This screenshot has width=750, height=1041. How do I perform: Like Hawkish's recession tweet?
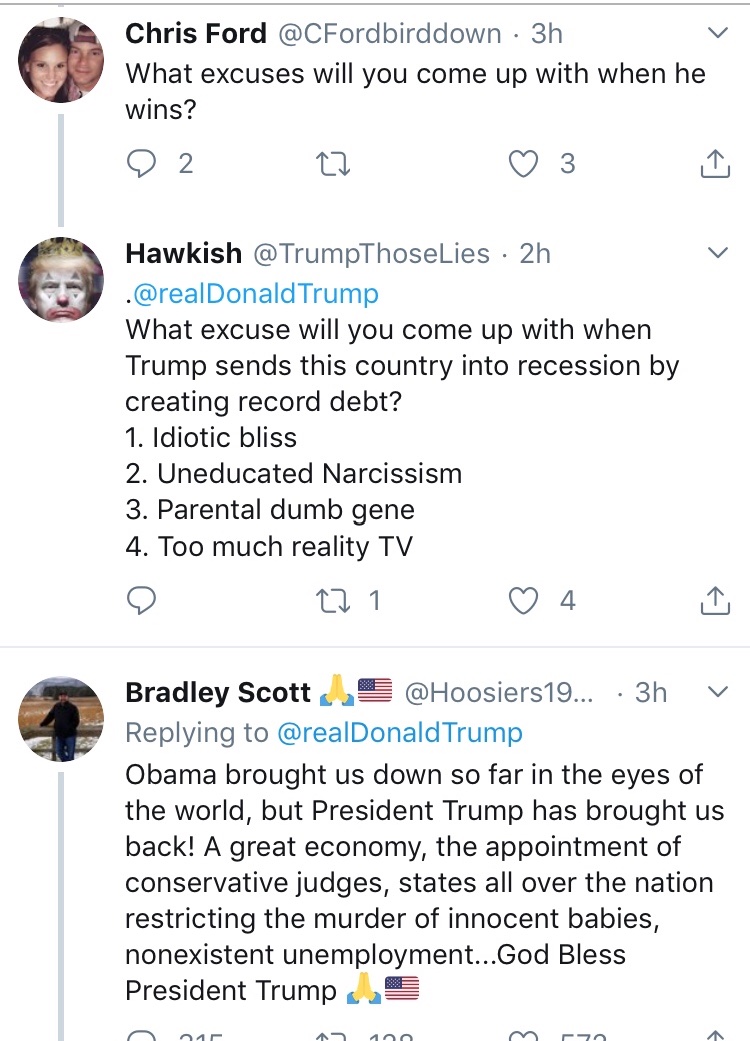pos(524,600)
